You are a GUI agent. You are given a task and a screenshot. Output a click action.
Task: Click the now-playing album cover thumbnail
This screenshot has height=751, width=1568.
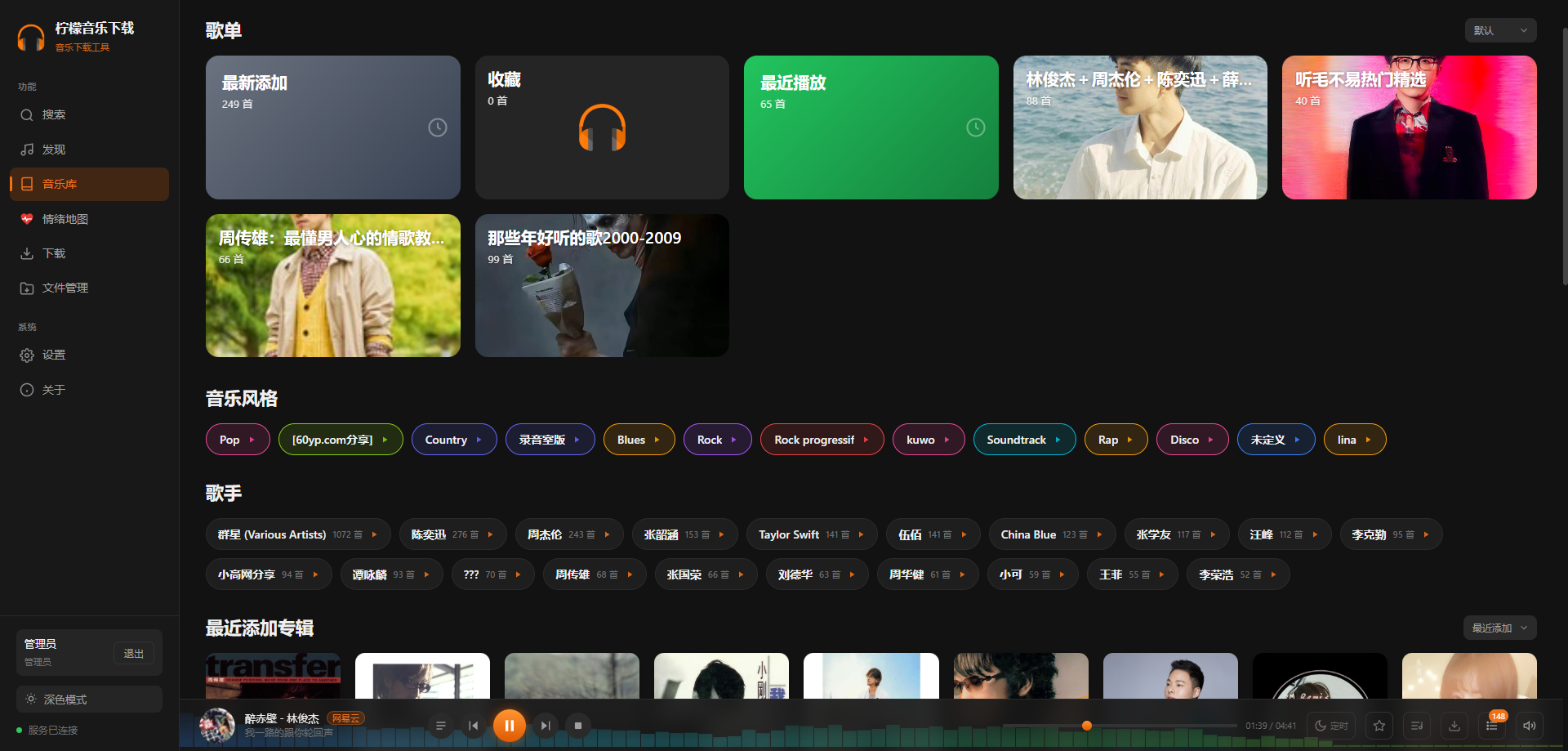[x=217, y=726]
